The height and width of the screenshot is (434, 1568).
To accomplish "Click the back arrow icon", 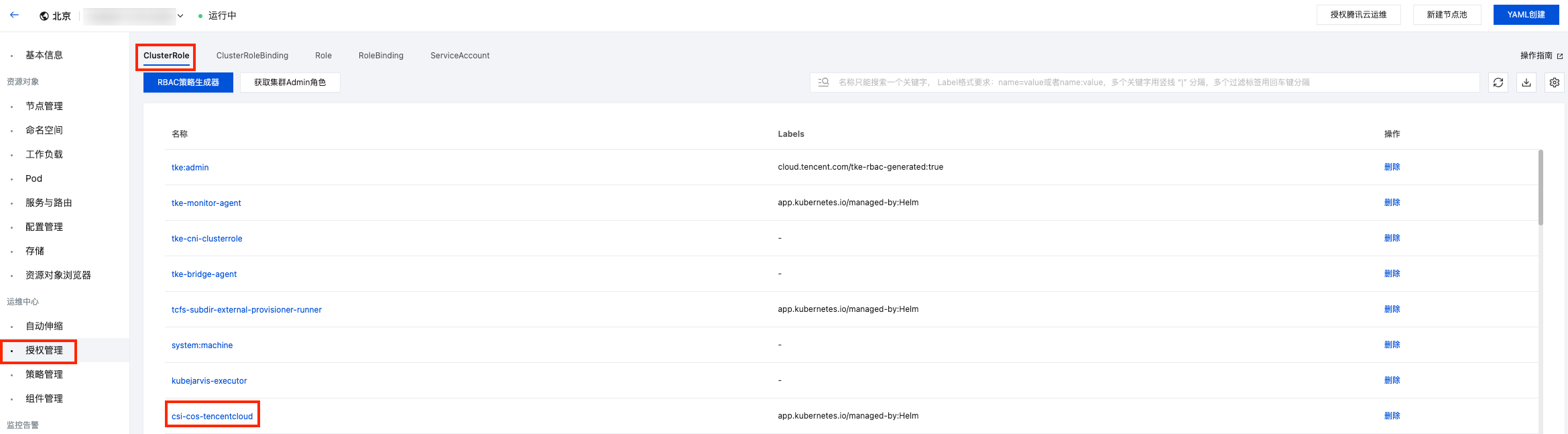I will pos(14,15).
